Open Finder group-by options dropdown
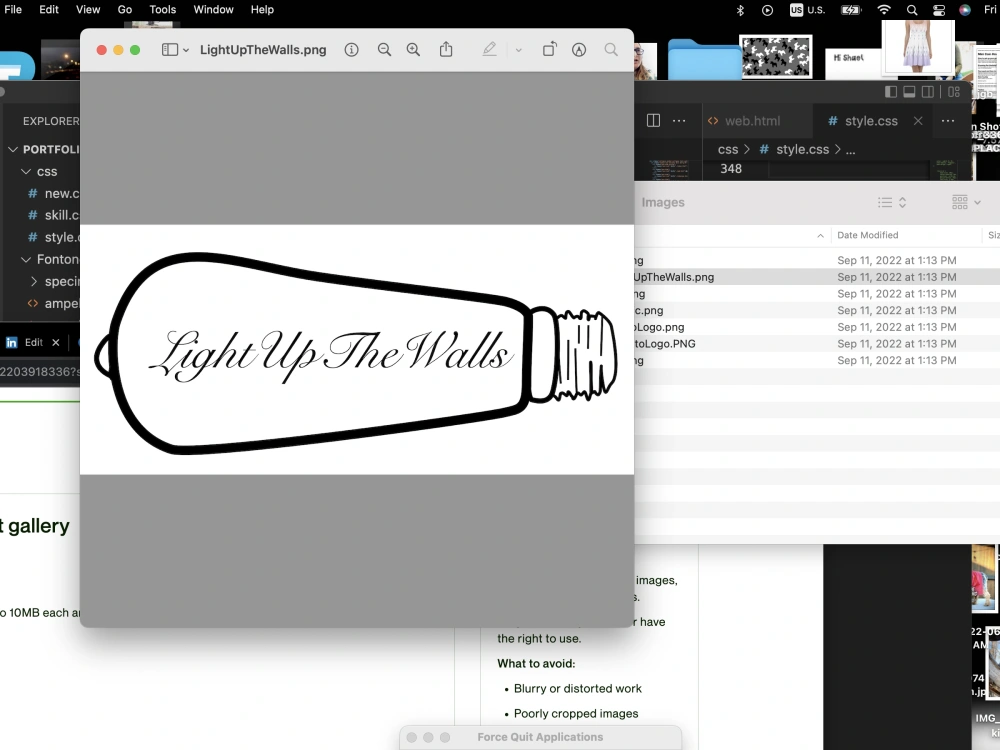This screenshot has width=1000, height=750. 966,202
